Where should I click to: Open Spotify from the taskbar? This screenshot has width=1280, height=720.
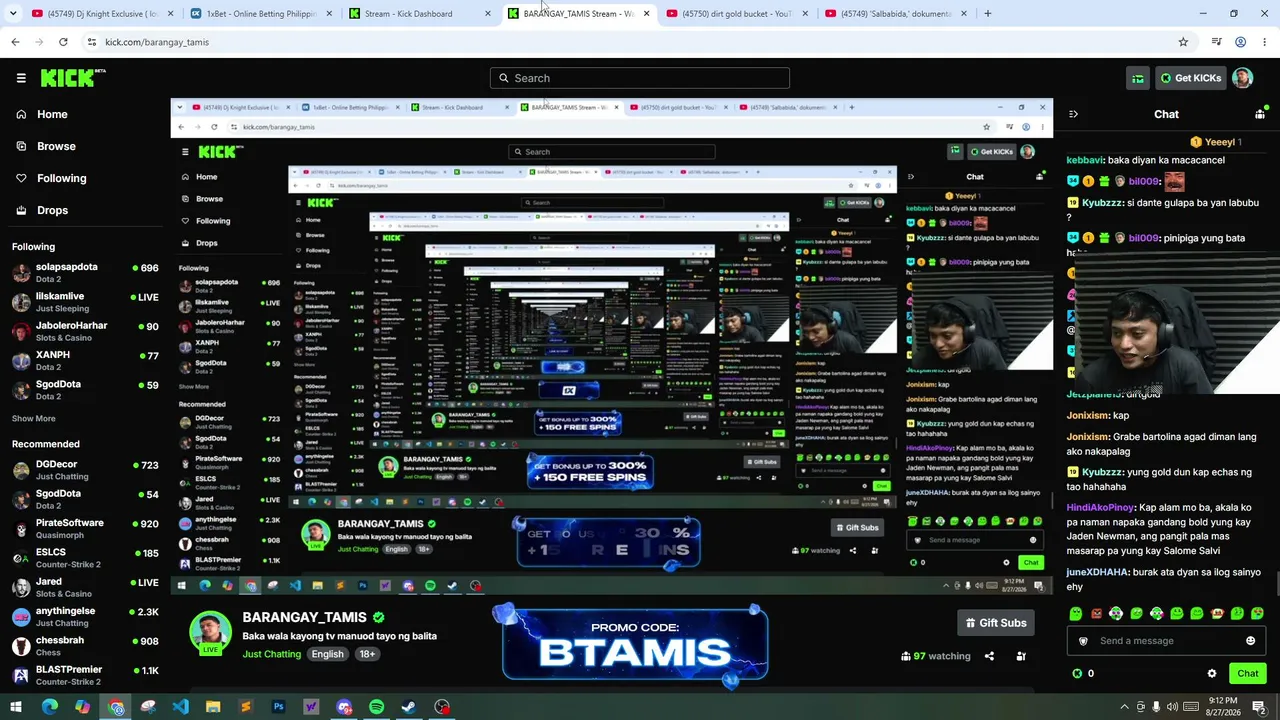(x=376, y=707)
